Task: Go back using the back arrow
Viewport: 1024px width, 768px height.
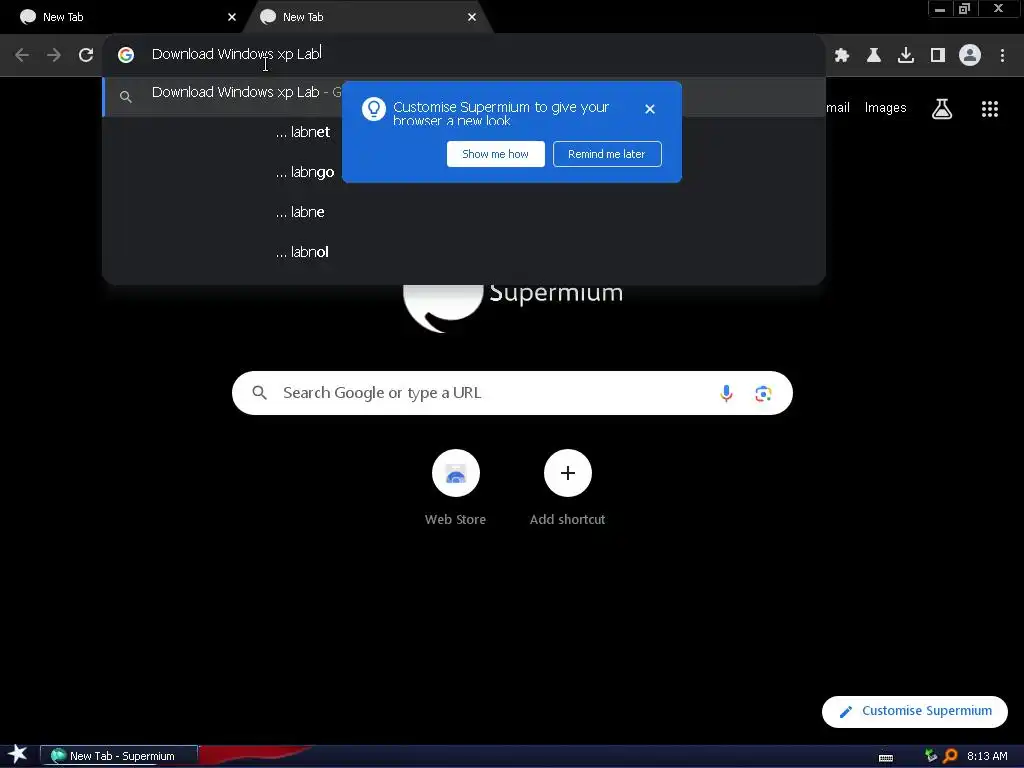Action: [22, 55]
